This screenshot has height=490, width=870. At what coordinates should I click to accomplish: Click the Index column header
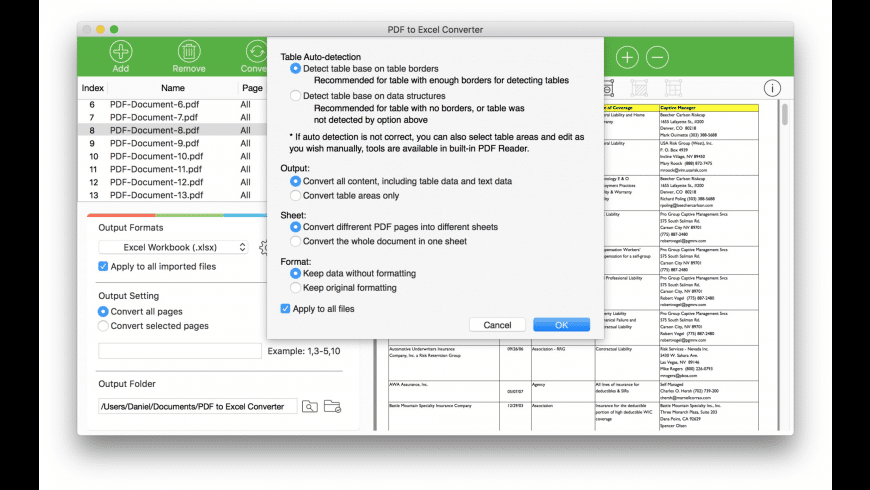(x=93, y=88)
